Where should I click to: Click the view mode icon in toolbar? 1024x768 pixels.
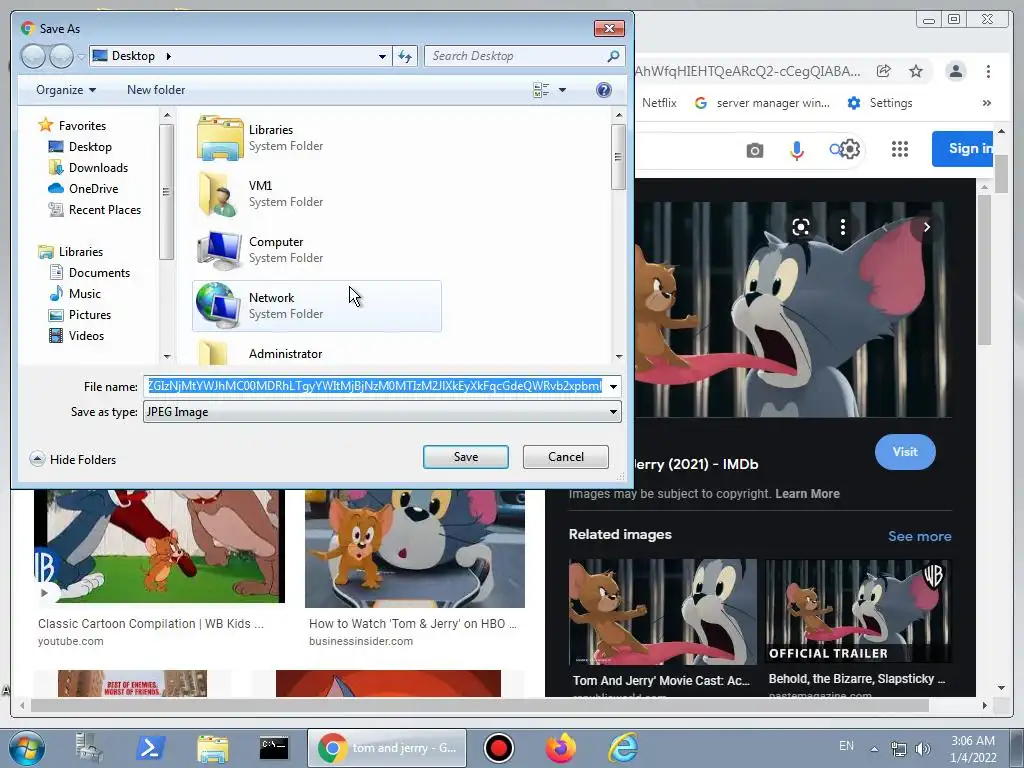pyautogui.click(x=541, y=90)
